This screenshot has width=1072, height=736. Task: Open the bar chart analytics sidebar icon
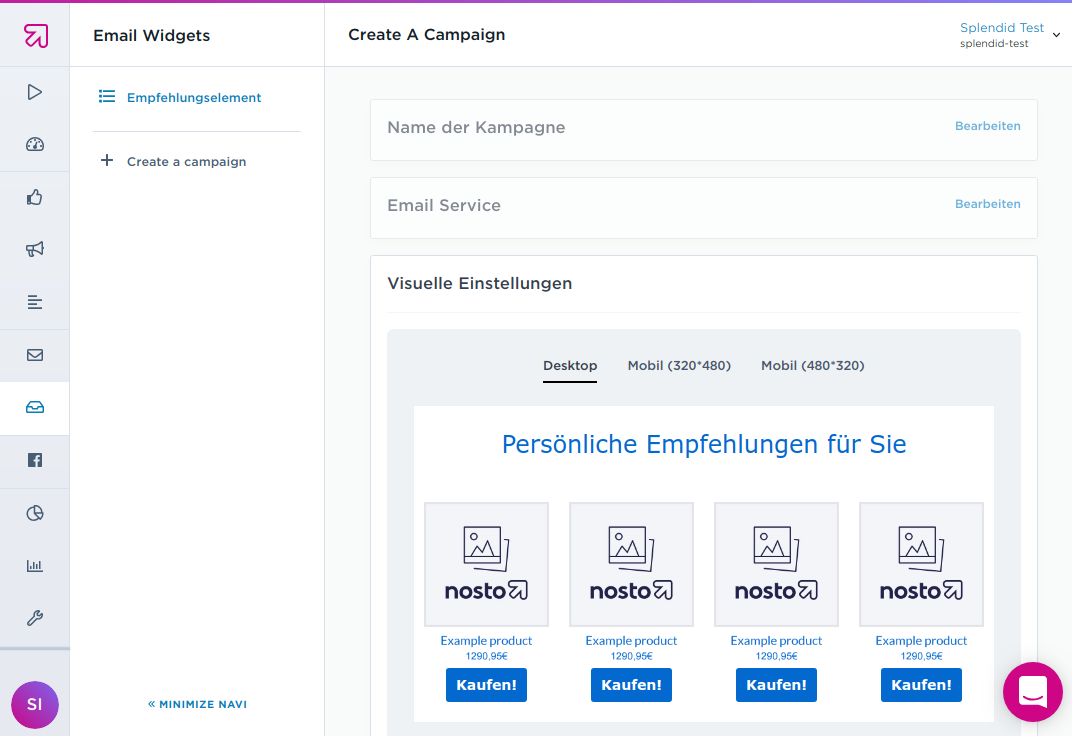pyautogui.click(x=35, y=566)
